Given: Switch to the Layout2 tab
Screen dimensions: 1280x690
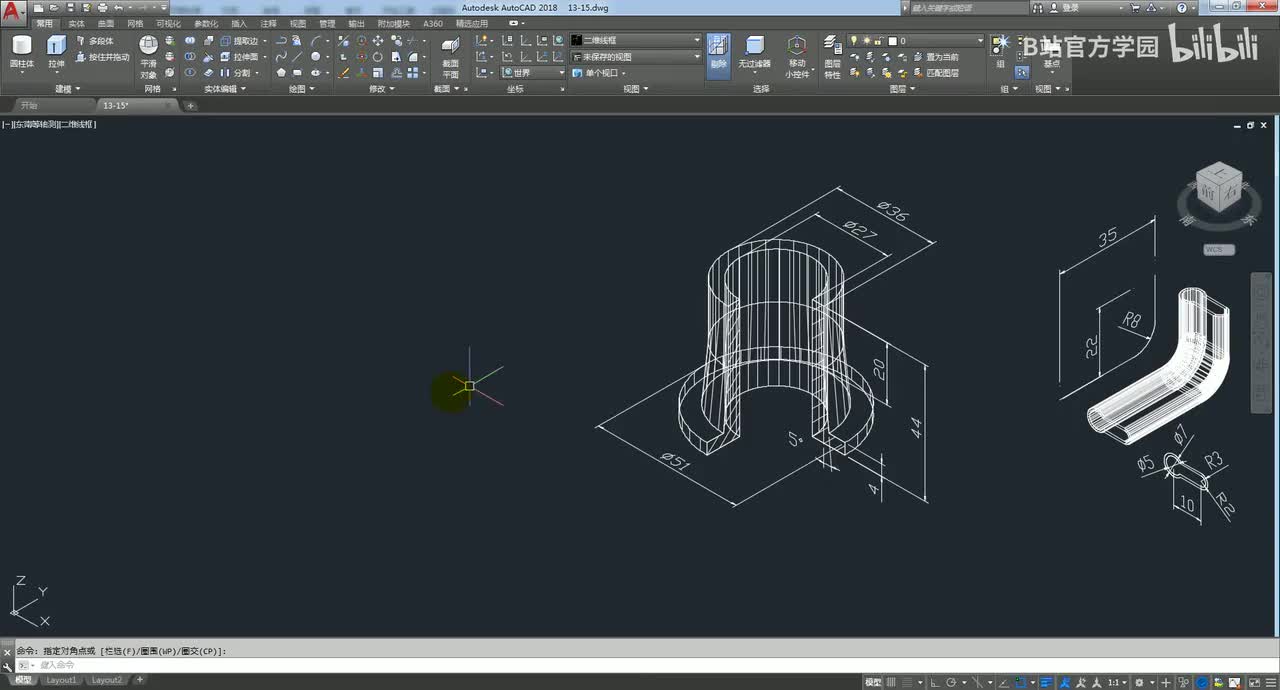Looking at the screenshot, I should (x=107, y=680).
